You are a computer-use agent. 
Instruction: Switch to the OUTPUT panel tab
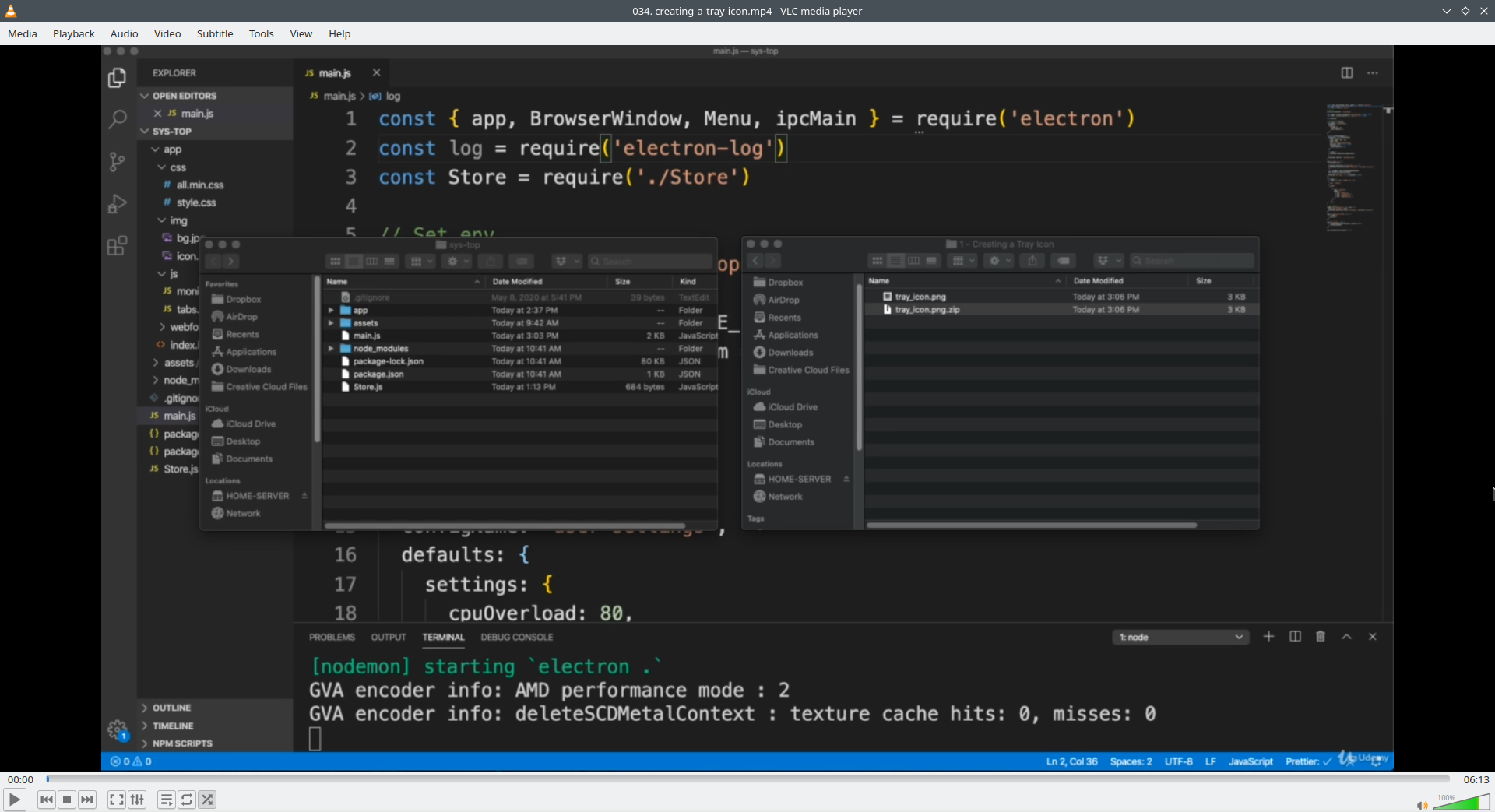[389, 637]
